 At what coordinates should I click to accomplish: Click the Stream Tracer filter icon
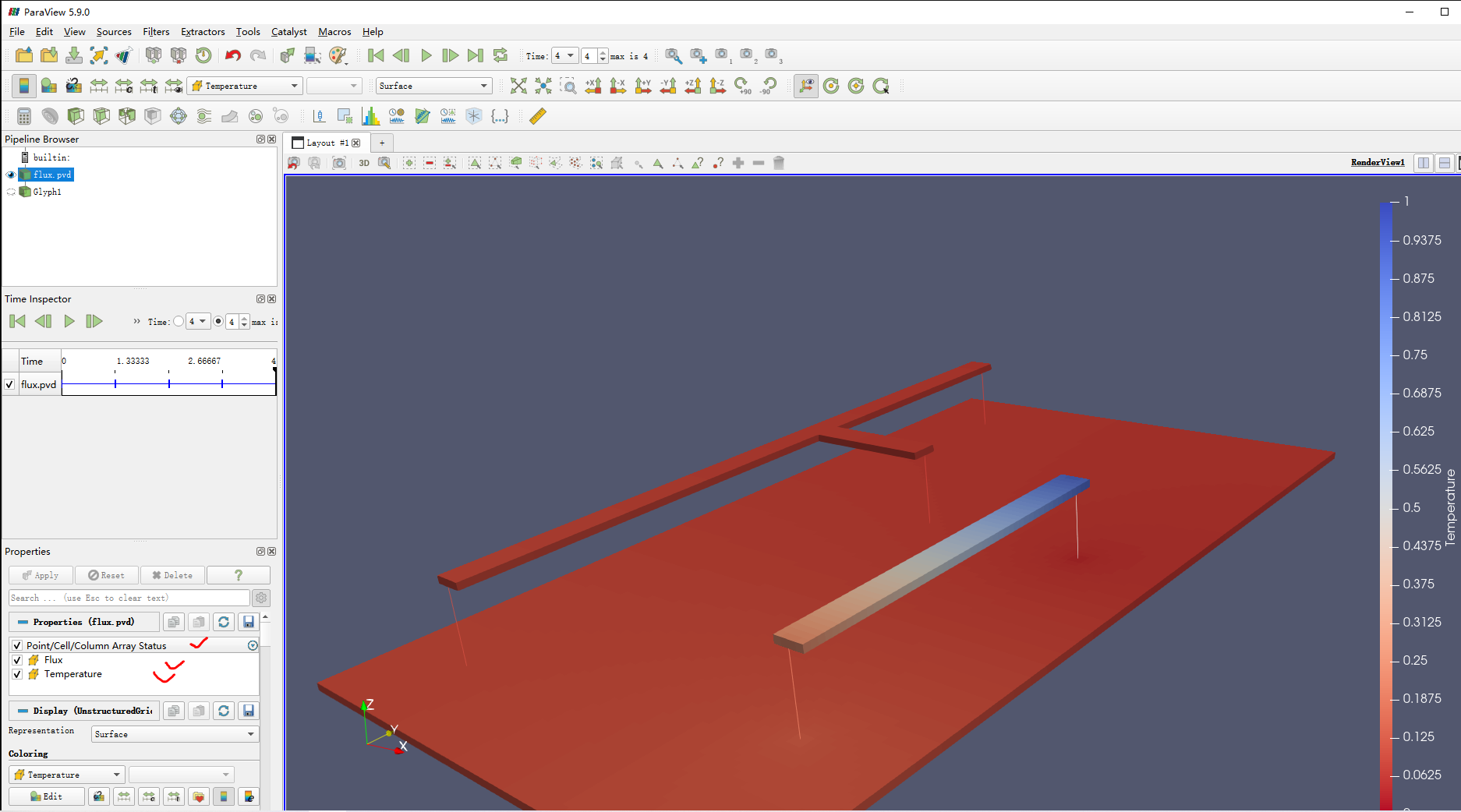(204, 116)
